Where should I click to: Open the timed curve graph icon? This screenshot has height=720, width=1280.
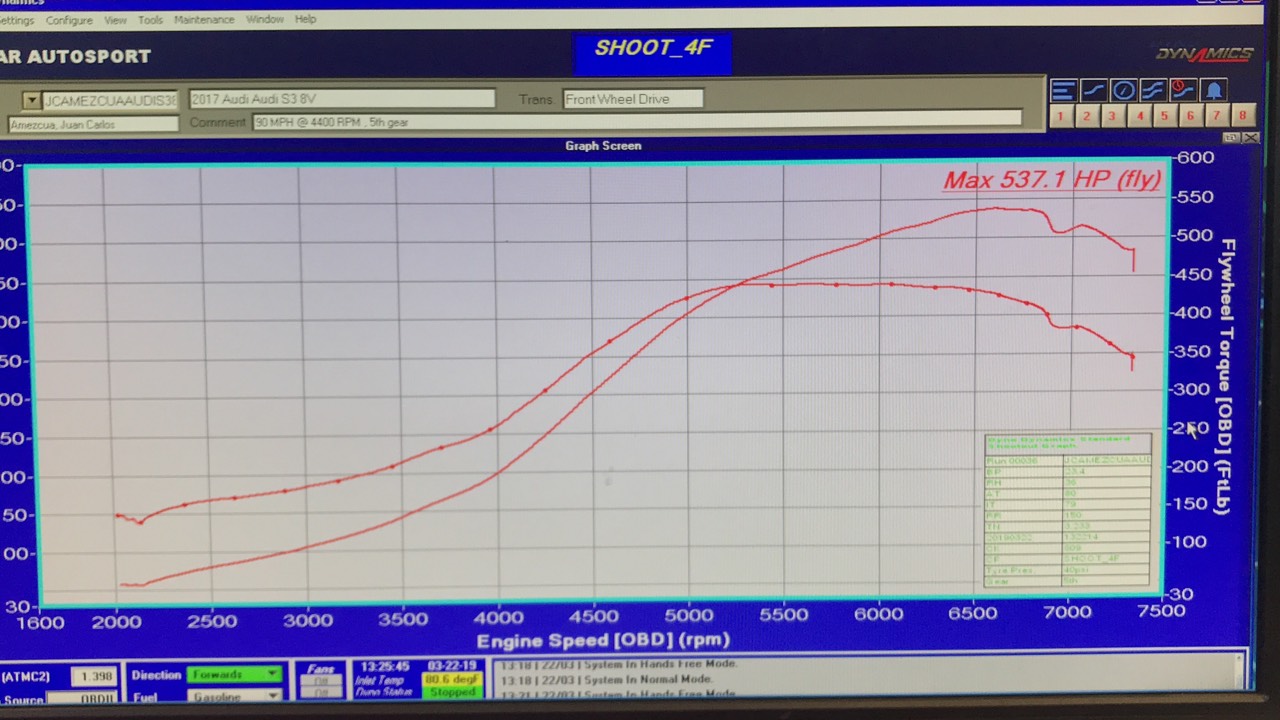(1183, 91)
